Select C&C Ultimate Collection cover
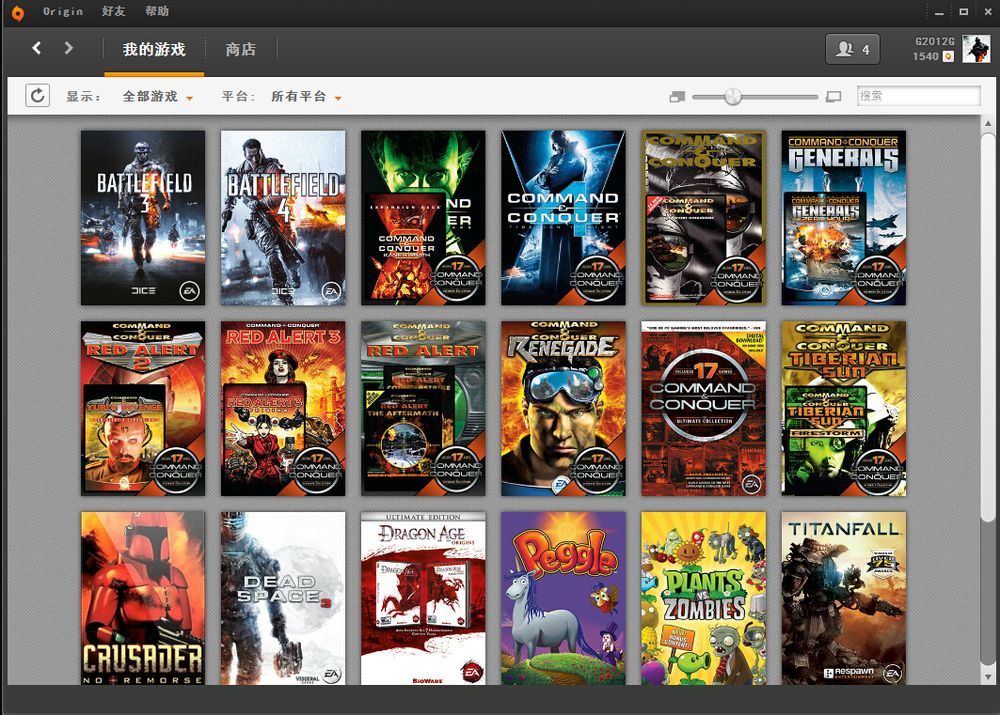The height and width of the screenshot is (715, 1000). pos(703,408)
